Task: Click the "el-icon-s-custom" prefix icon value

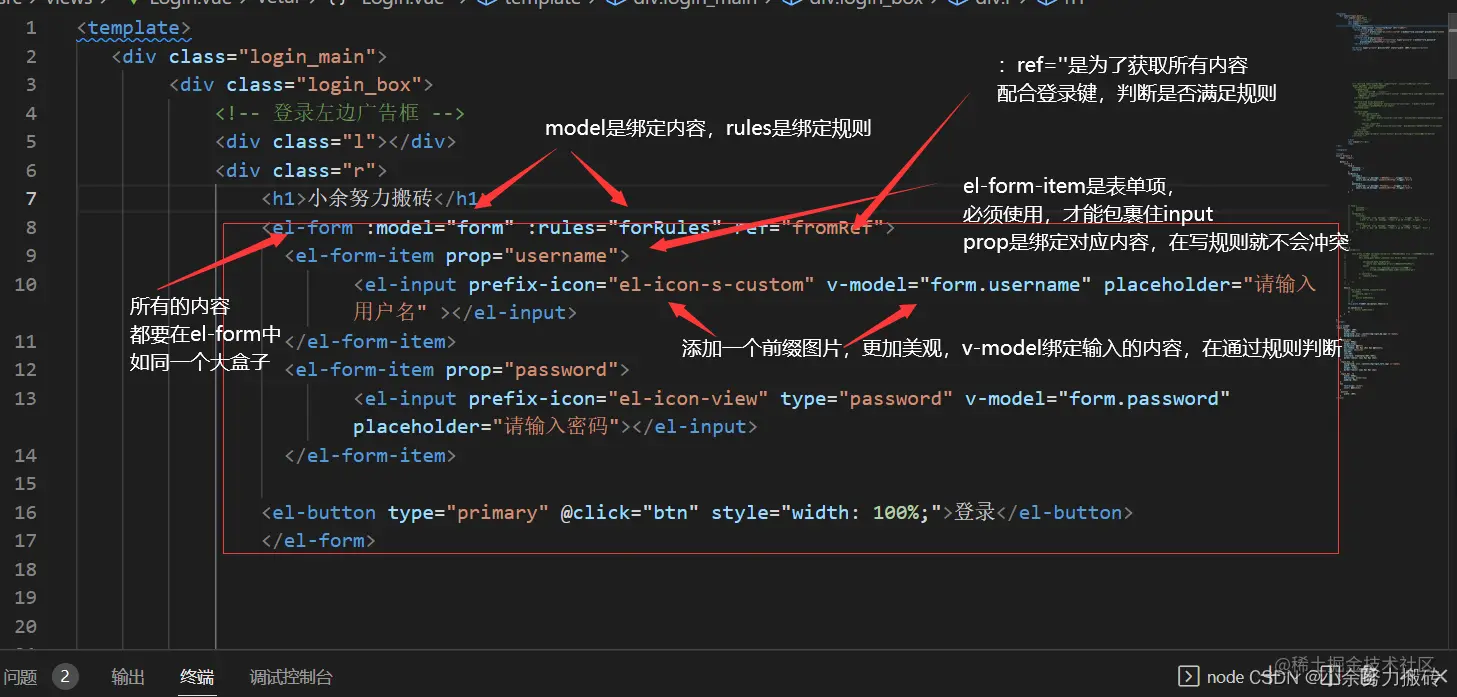Action: click(x=711, y=284)
